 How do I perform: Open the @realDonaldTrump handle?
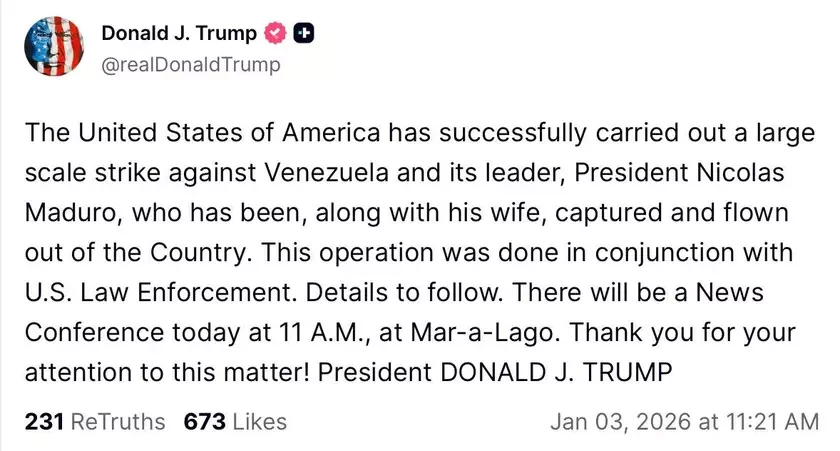[191, 65]
